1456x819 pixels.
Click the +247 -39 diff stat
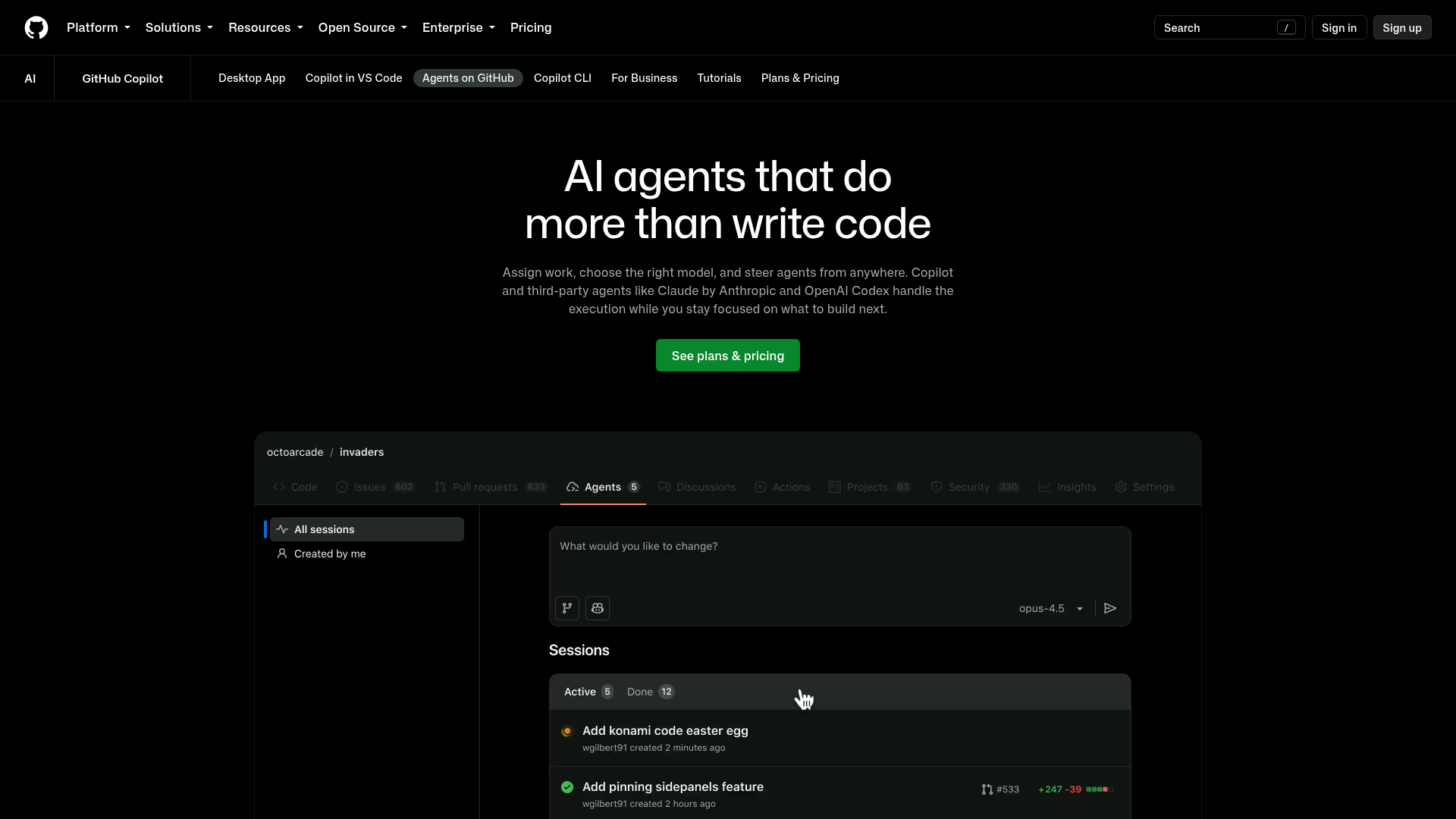pyautogui.click(x=1059, y=789)
